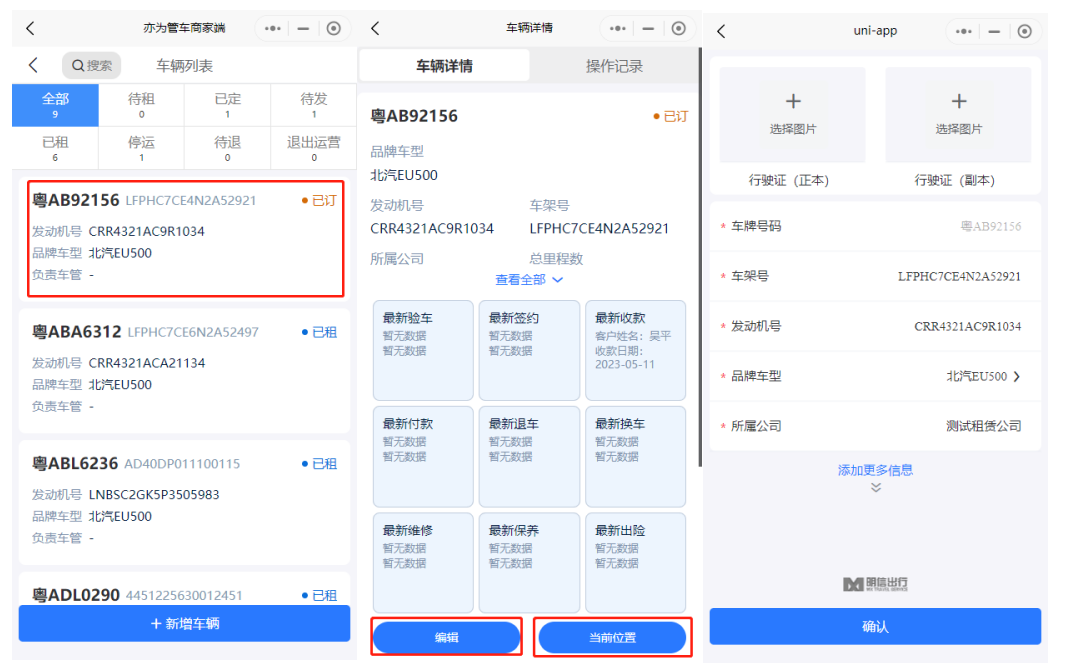Click the circular capsule close icon in uni-app panel
The width and height of the screenshot is (1079, 670).
pos(1024,31)
